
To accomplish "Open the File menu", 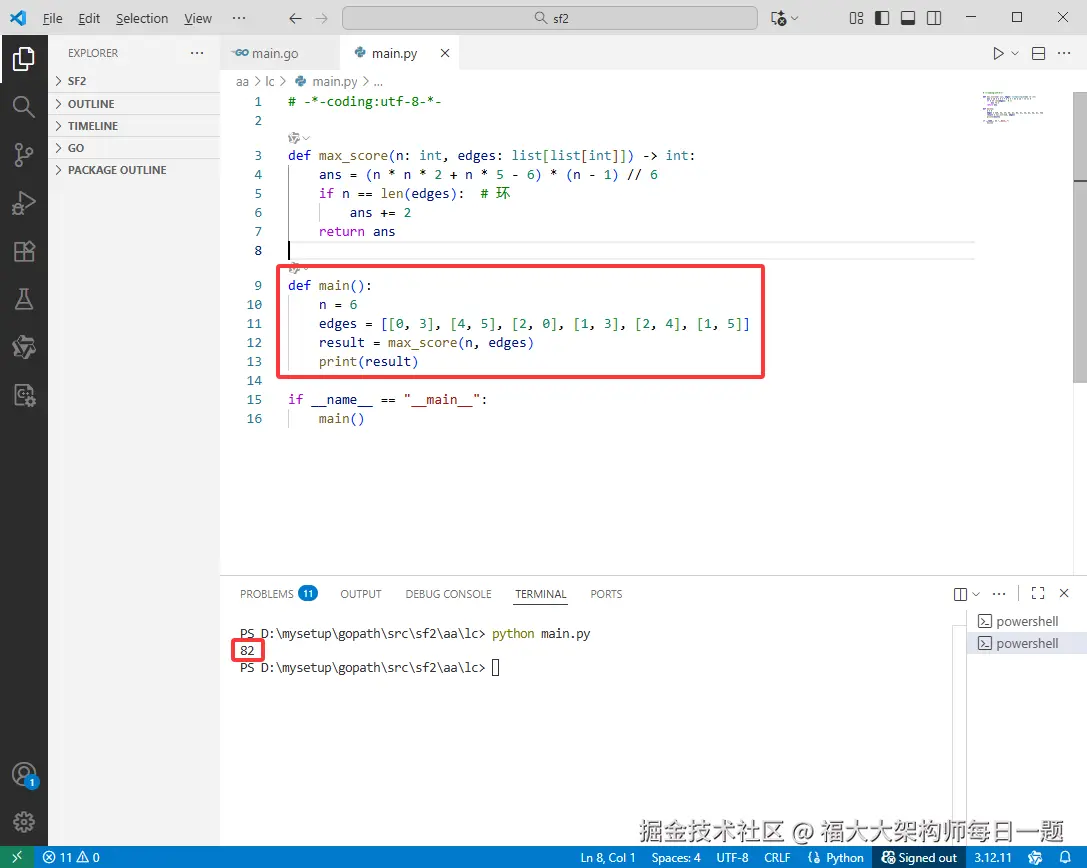I will click(53, 18).
